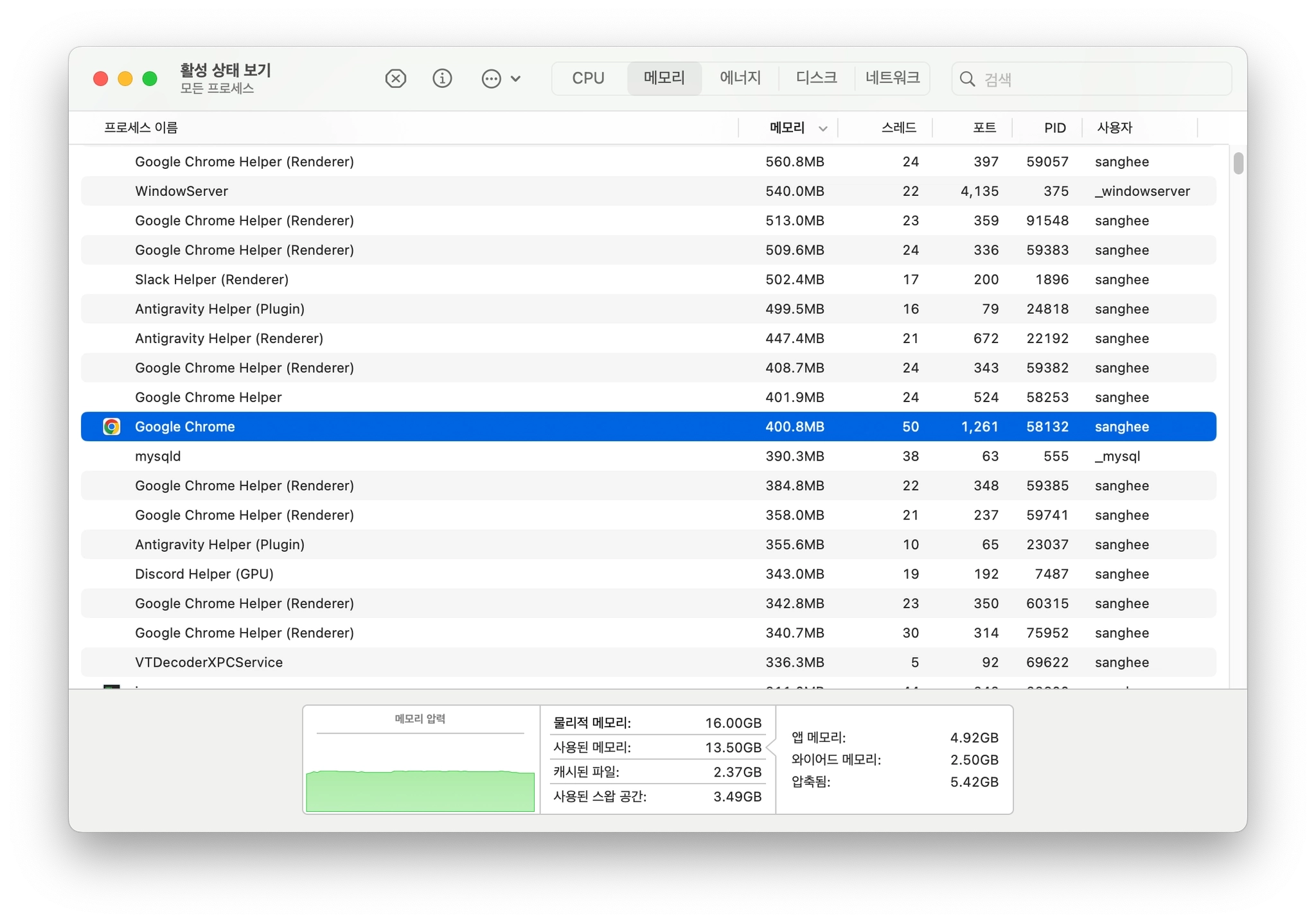This screenshot has height=923, width=1316.
Task: Focus the 검색 search field
Action: (x=1092, y=79)
